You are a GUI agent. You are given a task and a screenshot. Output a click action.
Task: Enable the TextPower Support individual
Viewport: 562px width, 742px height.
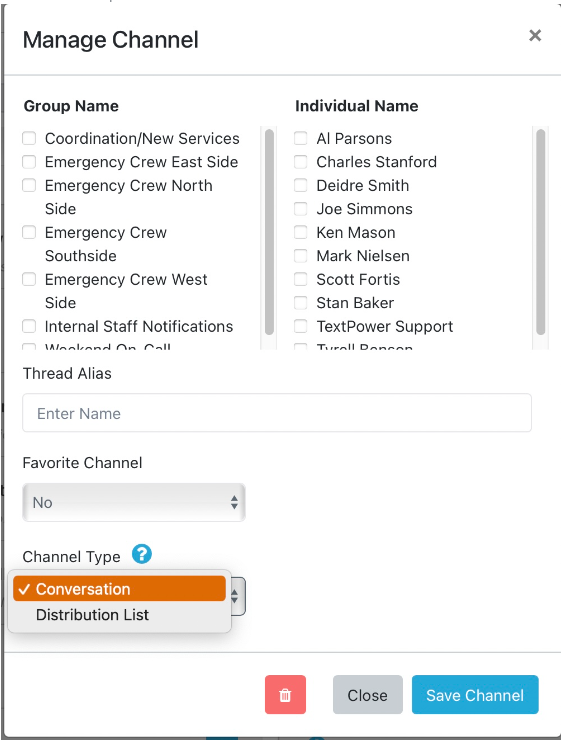[x=301, y=326]
